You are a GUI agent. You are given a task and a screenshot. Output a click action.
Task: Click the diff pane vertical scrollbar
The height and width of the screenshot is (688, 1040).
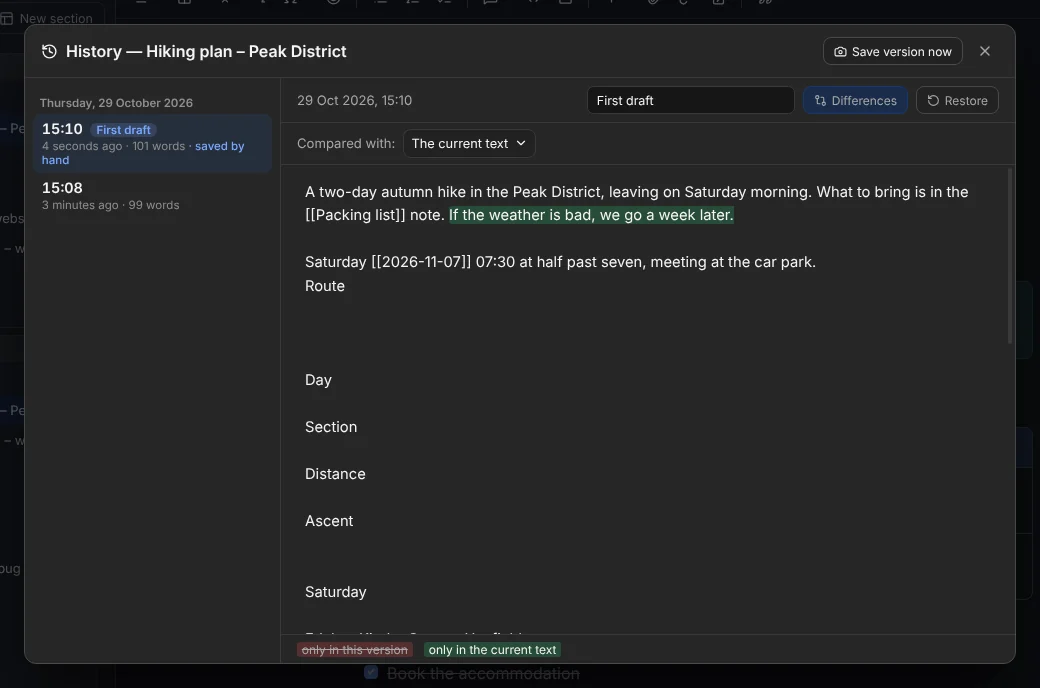[1010, 256]
